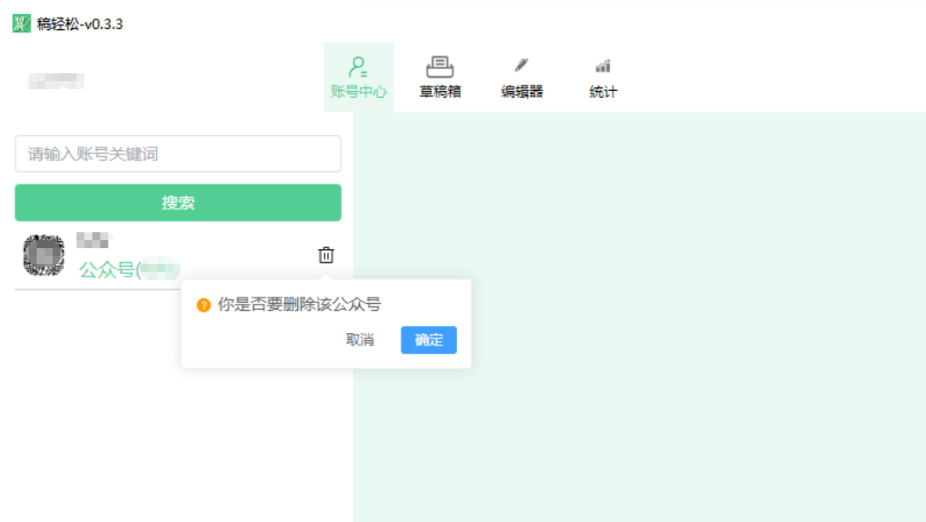Image resolution: width=926 pixels, height=522 pixels.
Task: Open the 统计 bar chart icon
Action: click(603, 67)
